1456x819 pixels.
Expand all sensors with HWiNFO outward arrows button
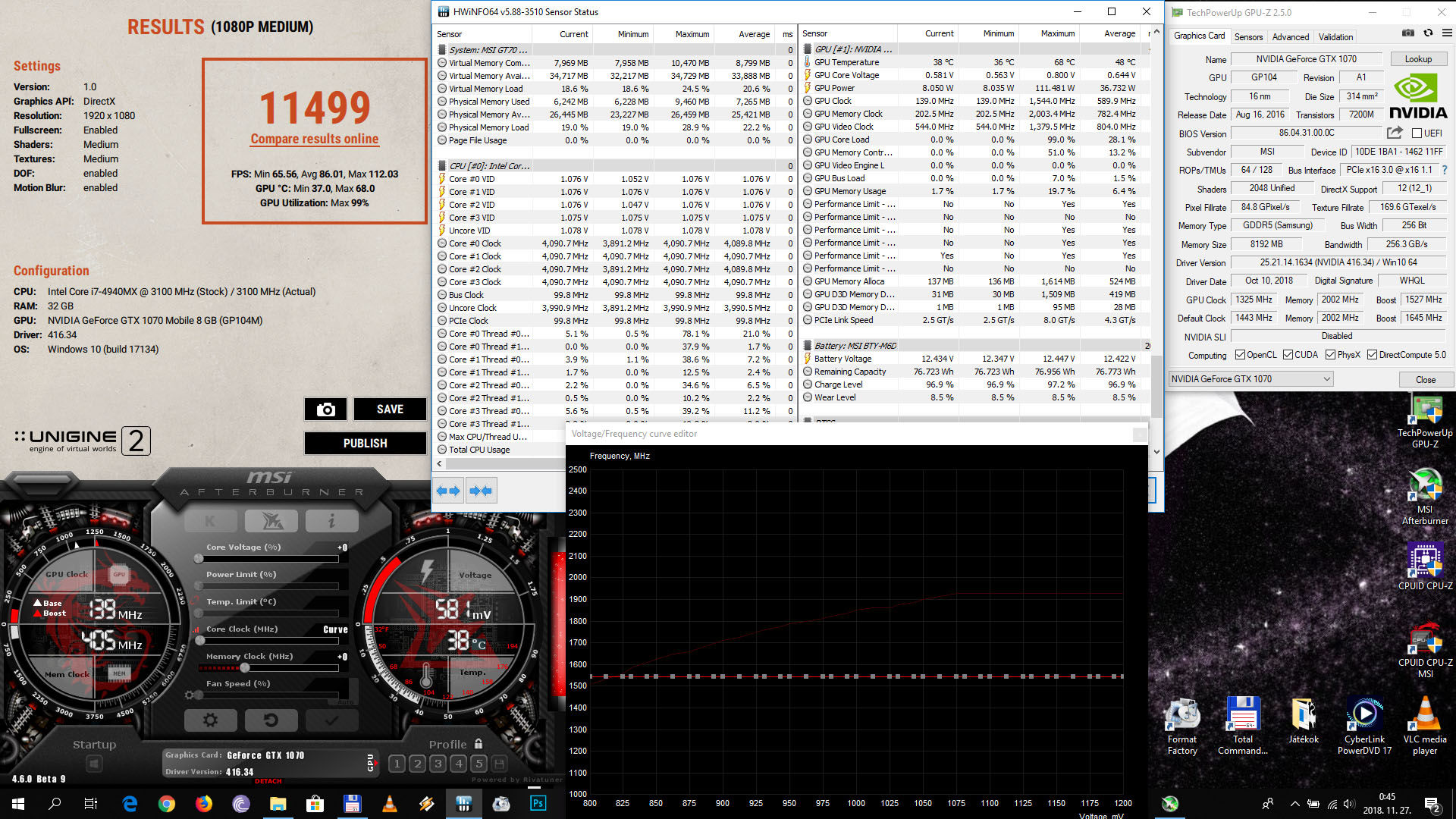point(449,491)
